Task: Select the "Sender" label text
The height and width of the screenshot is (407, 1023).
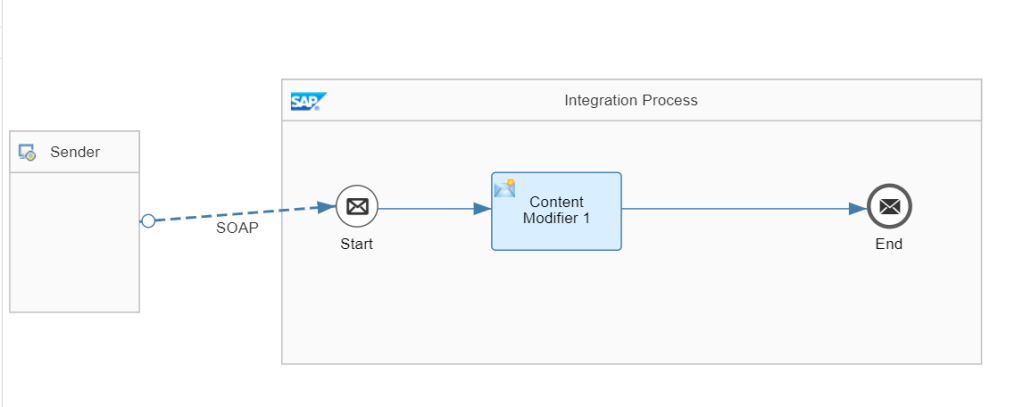Action: 75,152
